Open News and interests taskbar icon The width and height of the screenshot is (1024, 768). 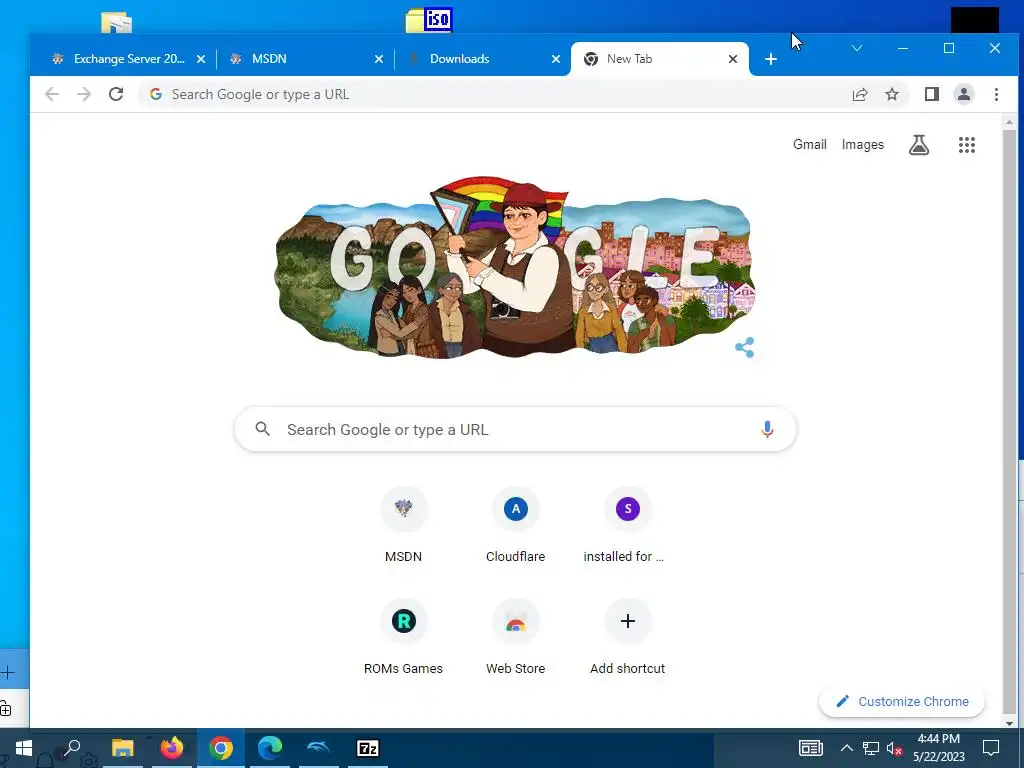click(810, 748)
